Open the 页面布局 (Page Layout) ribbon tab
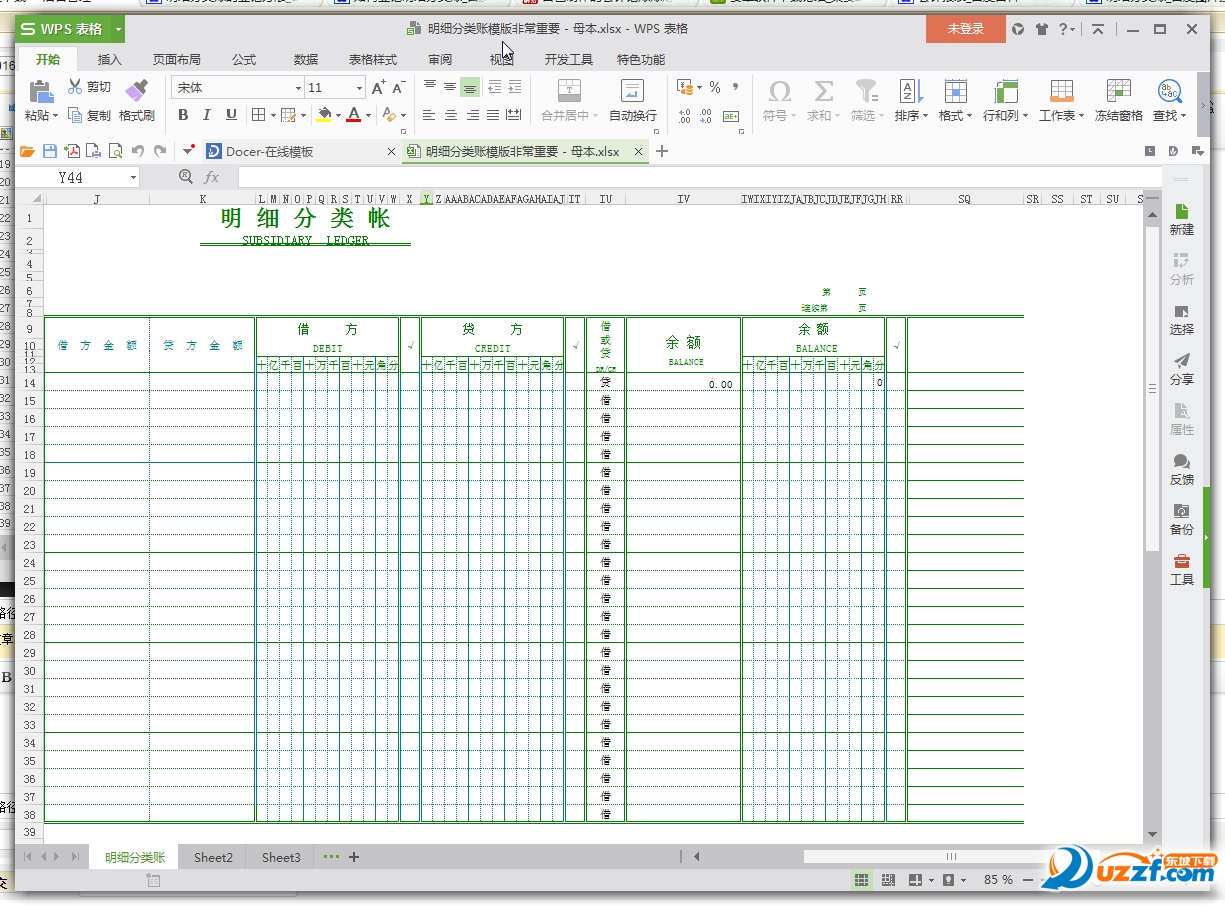Viewport: 1225px width, 906px height. [177, 60]
